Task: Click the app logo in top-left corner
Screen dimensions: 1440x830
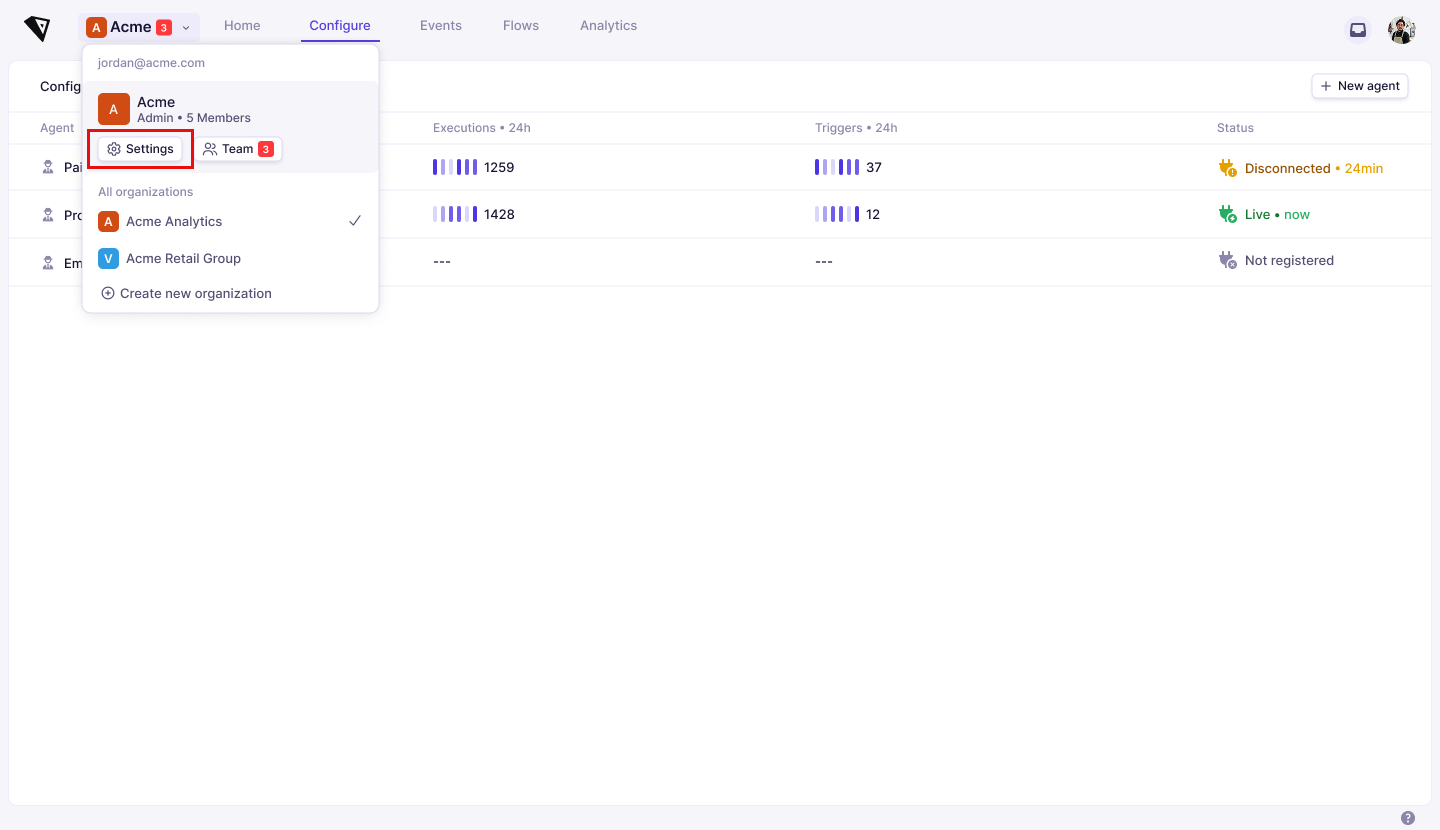Action: pos(37,28)
